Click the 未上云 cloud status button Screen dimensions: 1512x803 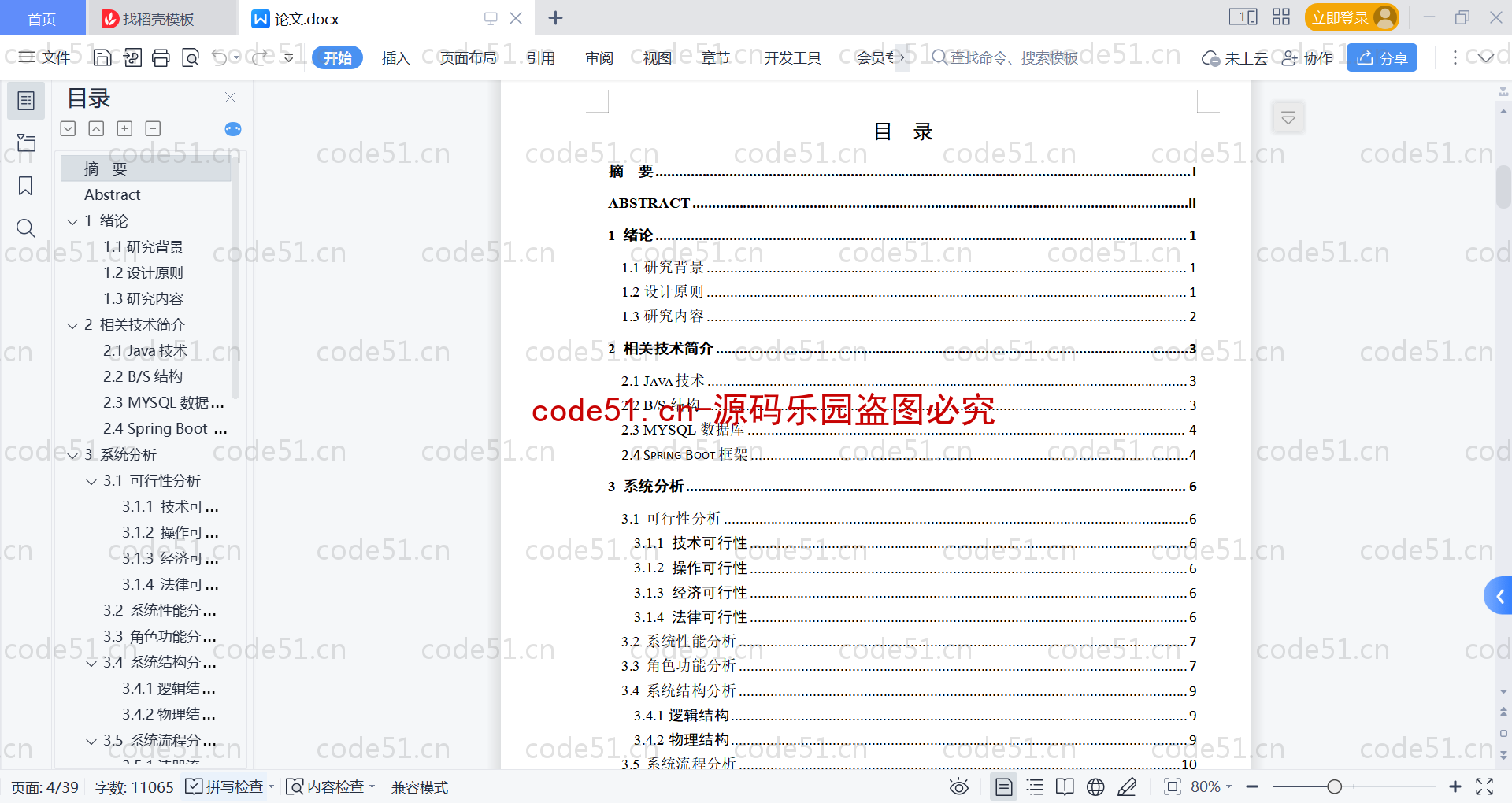tap(1234, 57)
